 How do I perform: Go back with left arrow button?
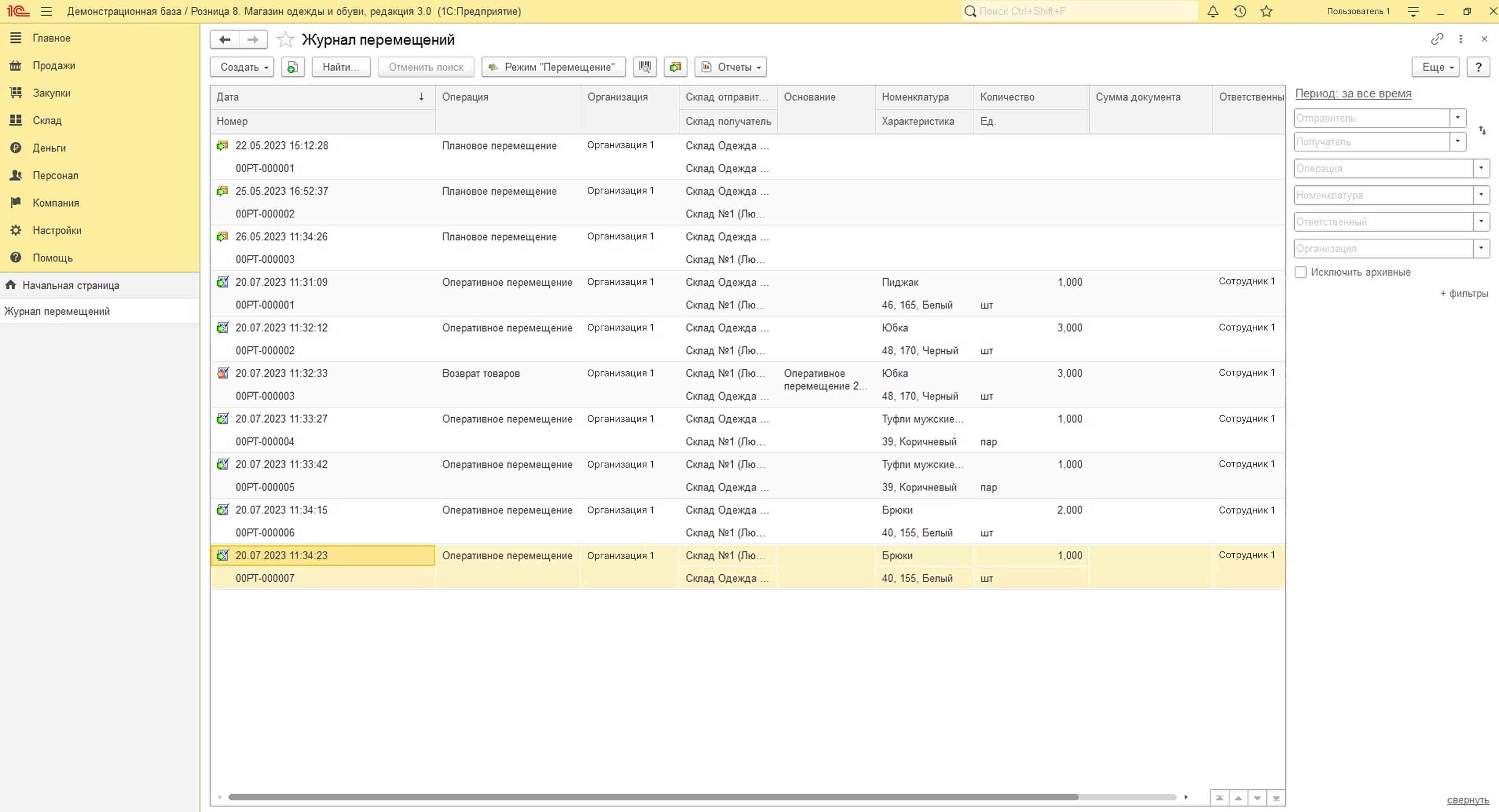coord(225,40)
